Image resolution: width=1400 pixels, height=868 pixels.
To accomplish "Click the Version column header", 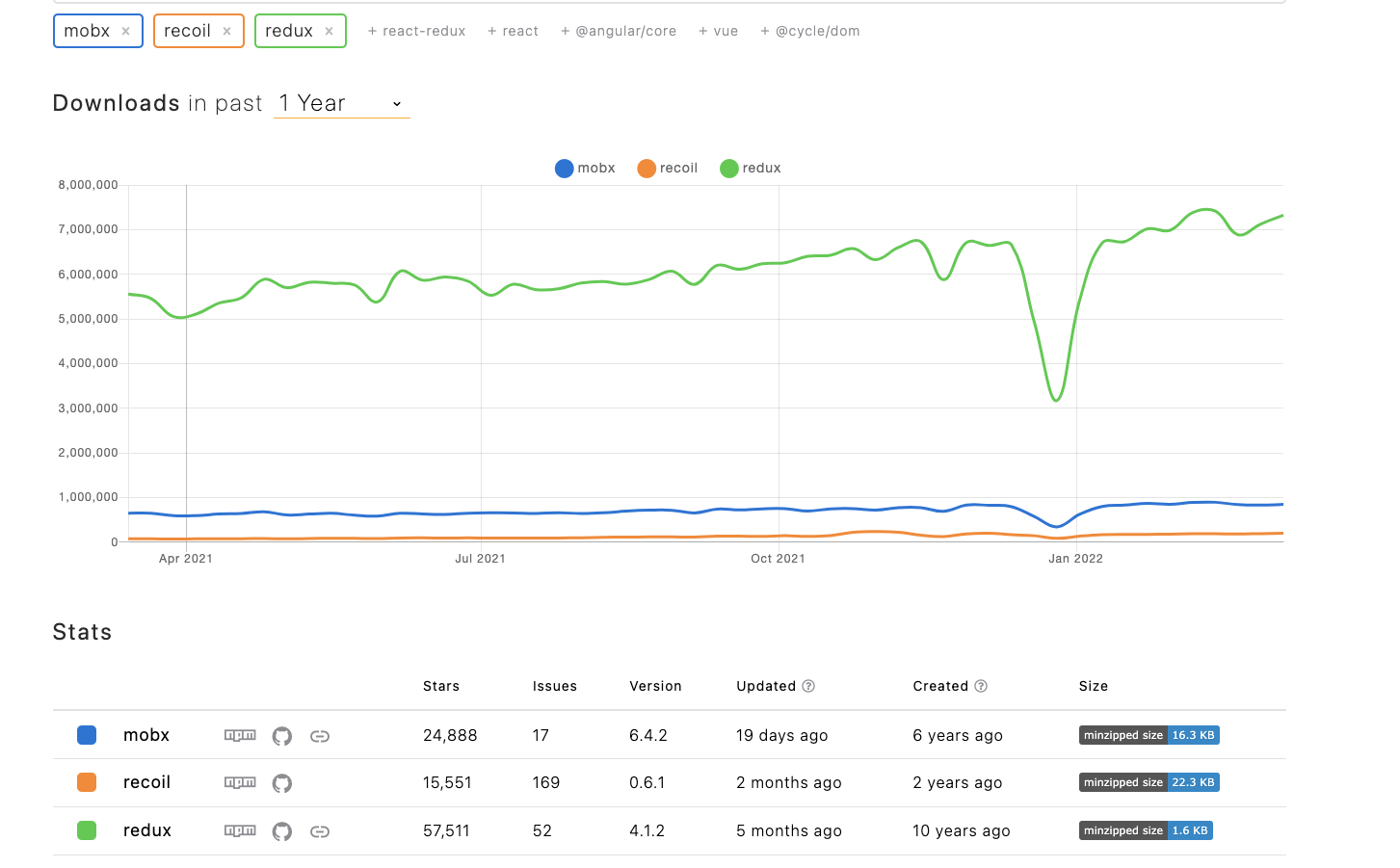I will point(655,686).
